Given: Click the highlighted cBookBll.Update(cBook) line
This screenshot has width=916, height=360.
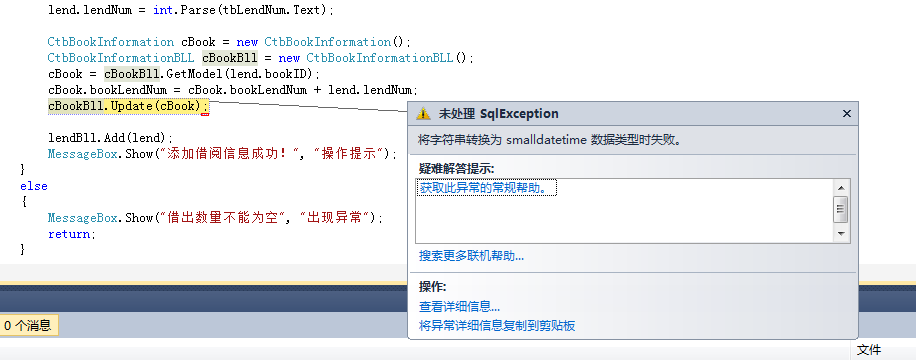Looking at the screenshot, I should point(128,106).
